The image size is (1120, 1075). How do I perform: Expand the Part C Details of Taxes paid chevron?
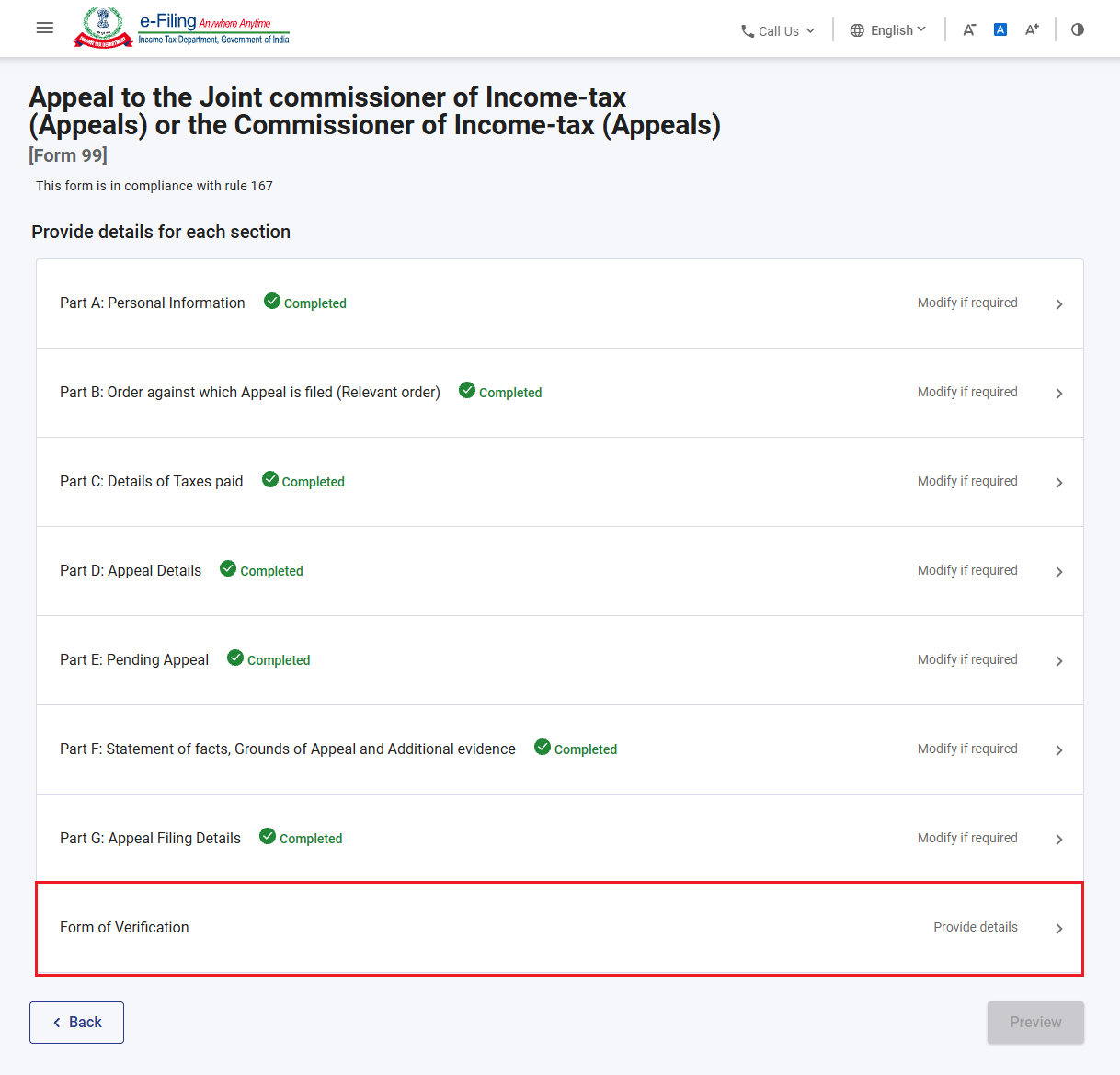(1059, 483)
